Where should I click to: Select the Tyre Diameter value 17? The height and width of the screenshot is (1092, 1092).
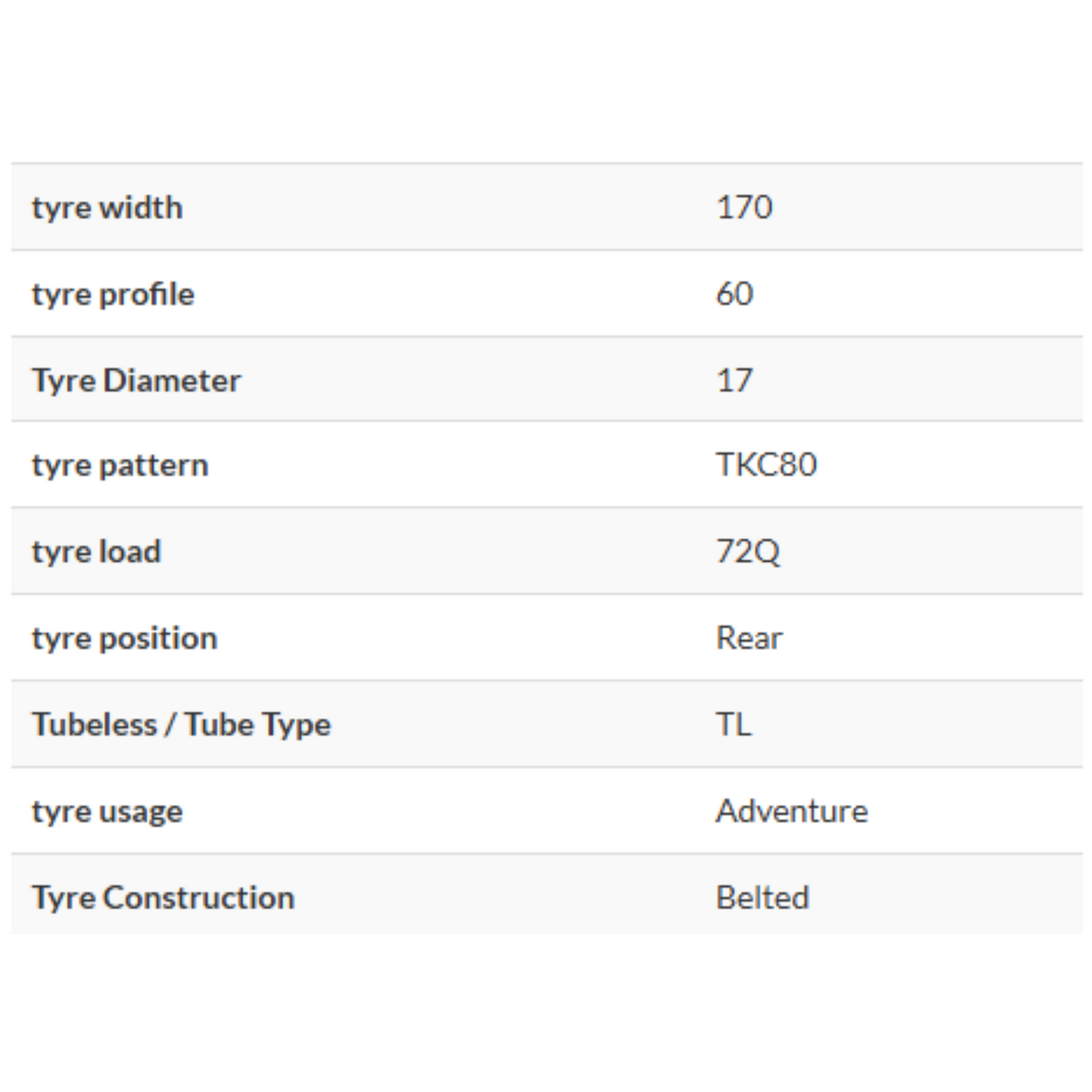[x=735, y=380]
